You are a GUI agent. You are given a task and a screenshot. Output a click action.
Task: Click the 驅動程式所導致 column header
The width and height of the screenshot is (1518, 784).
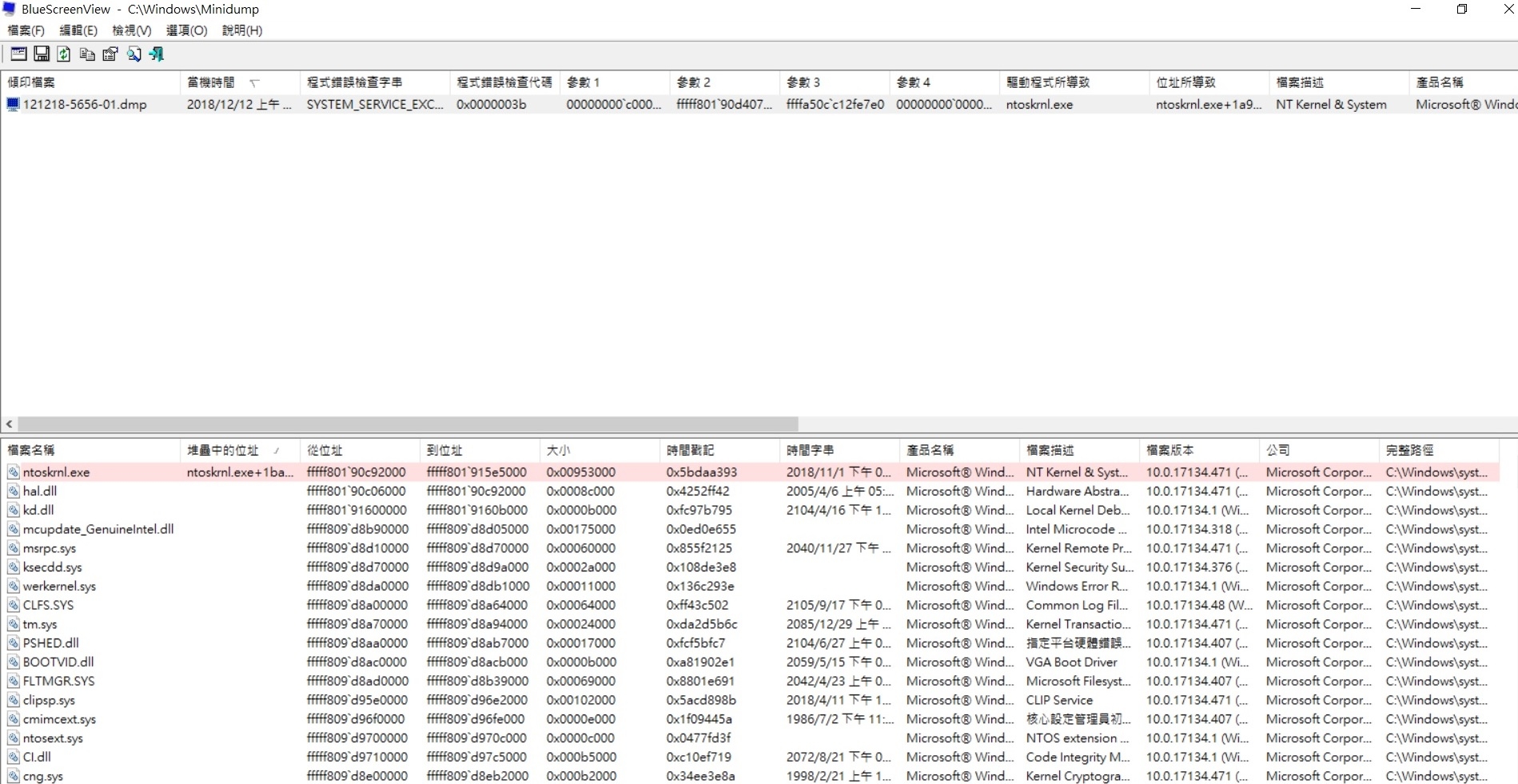coord(1074,82)
